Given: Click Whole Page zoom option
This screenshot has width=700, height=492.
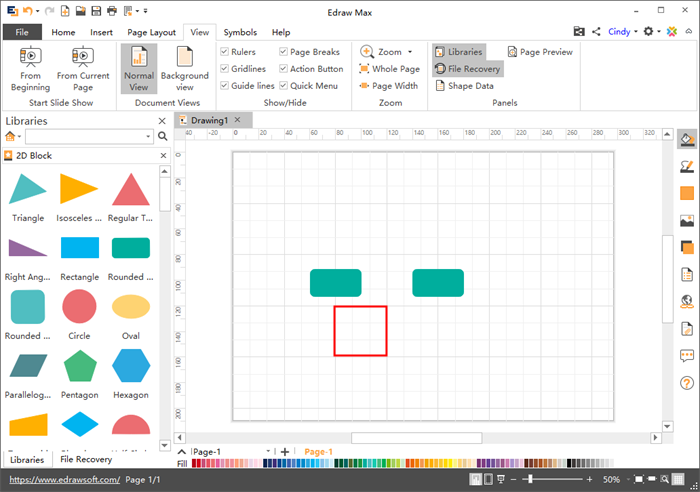Looking at the screenshot, I should point(389,69).
